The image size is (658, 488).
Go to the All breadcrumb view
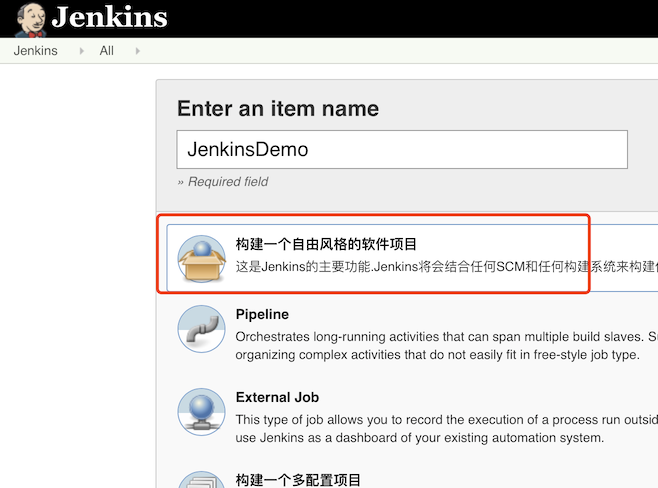tap(107, 51)
